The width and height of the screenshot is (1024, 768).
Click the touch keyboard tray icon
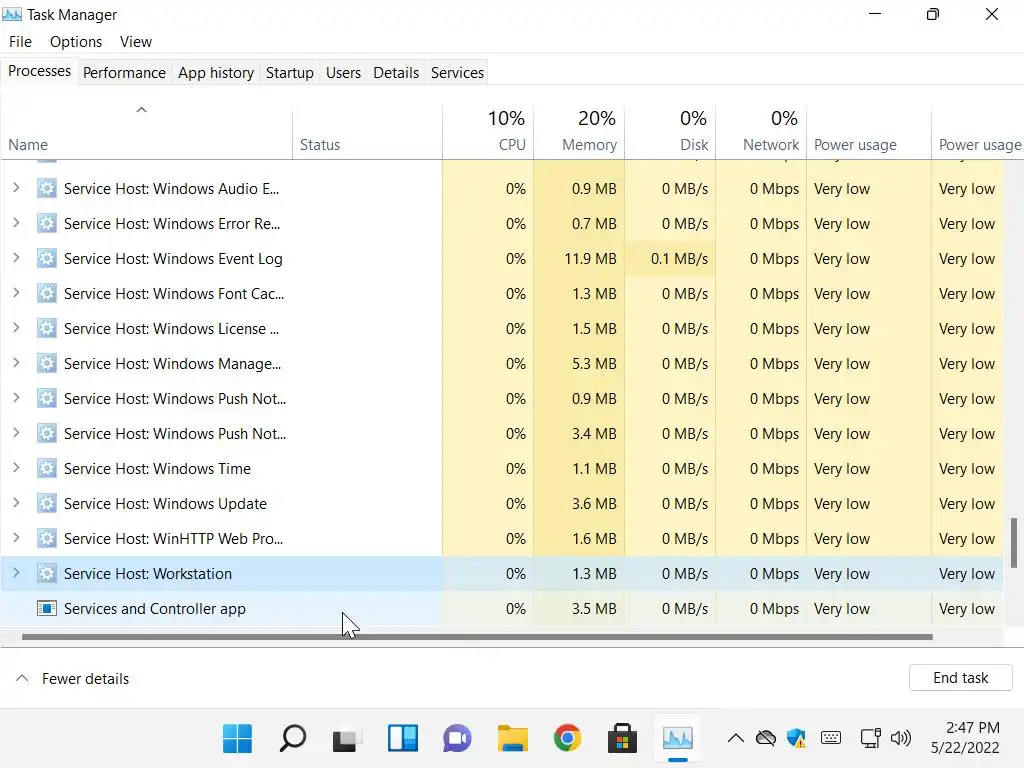[x=831, y=738]
